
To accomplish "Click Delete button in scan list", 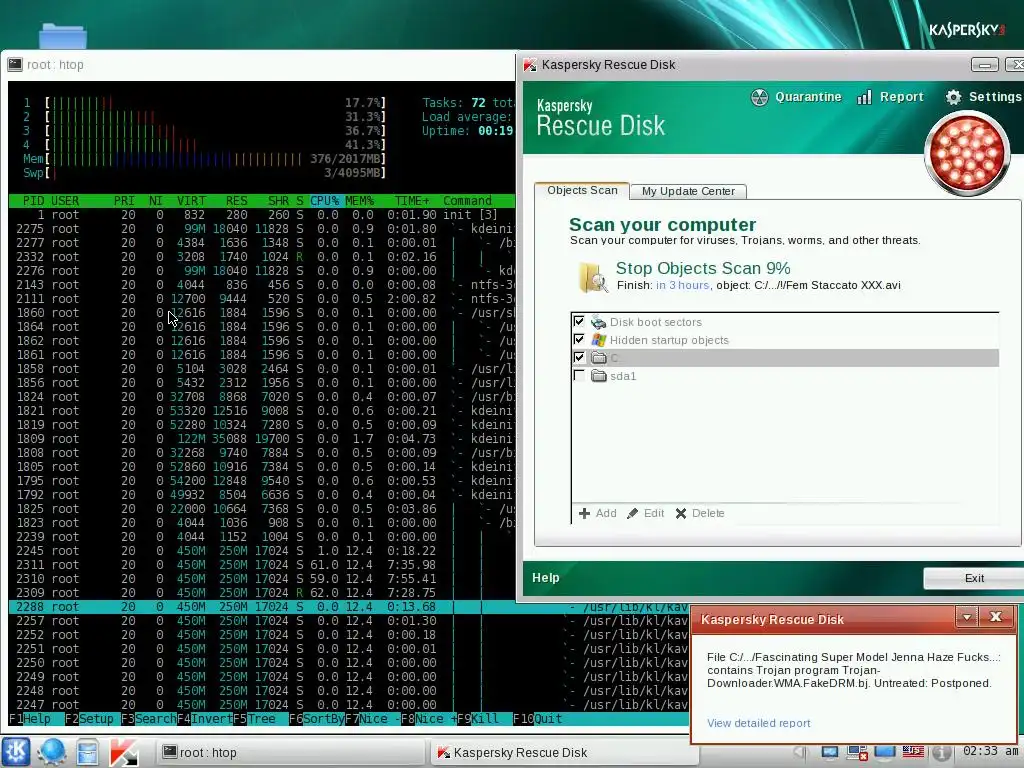I will coord(699,513).
